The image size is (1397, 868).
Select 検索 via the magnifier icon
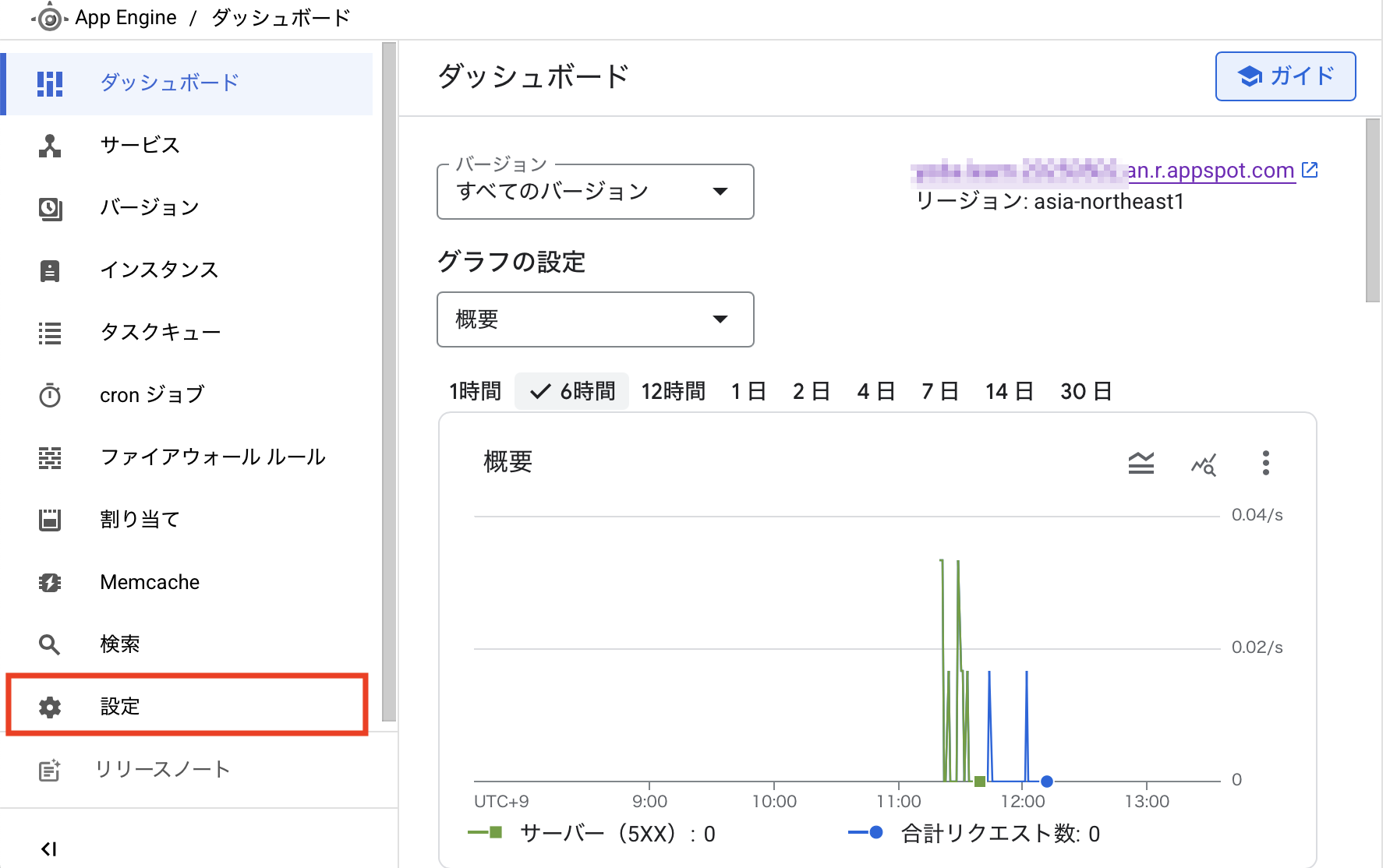(49, 644)
